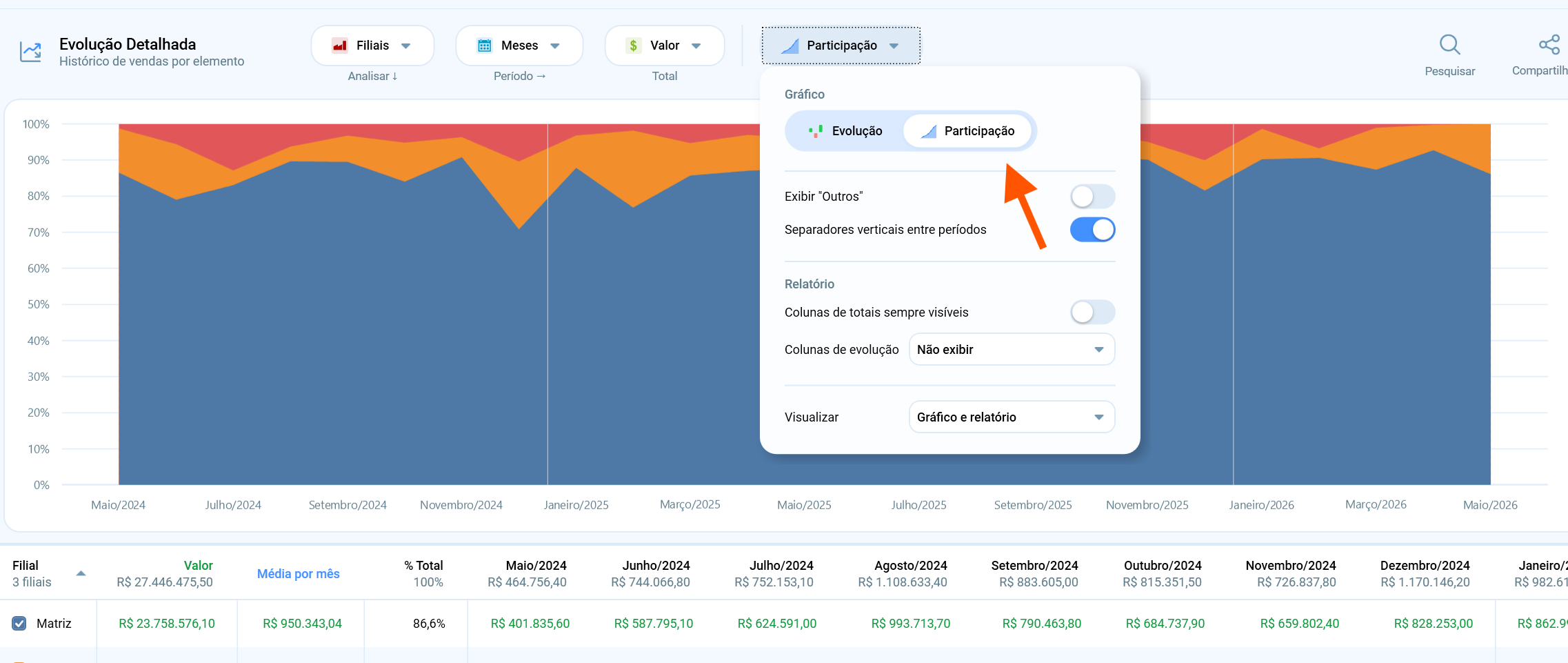
Task: Click the Pesquisar magnifier icon
Action: point(1449,45)
